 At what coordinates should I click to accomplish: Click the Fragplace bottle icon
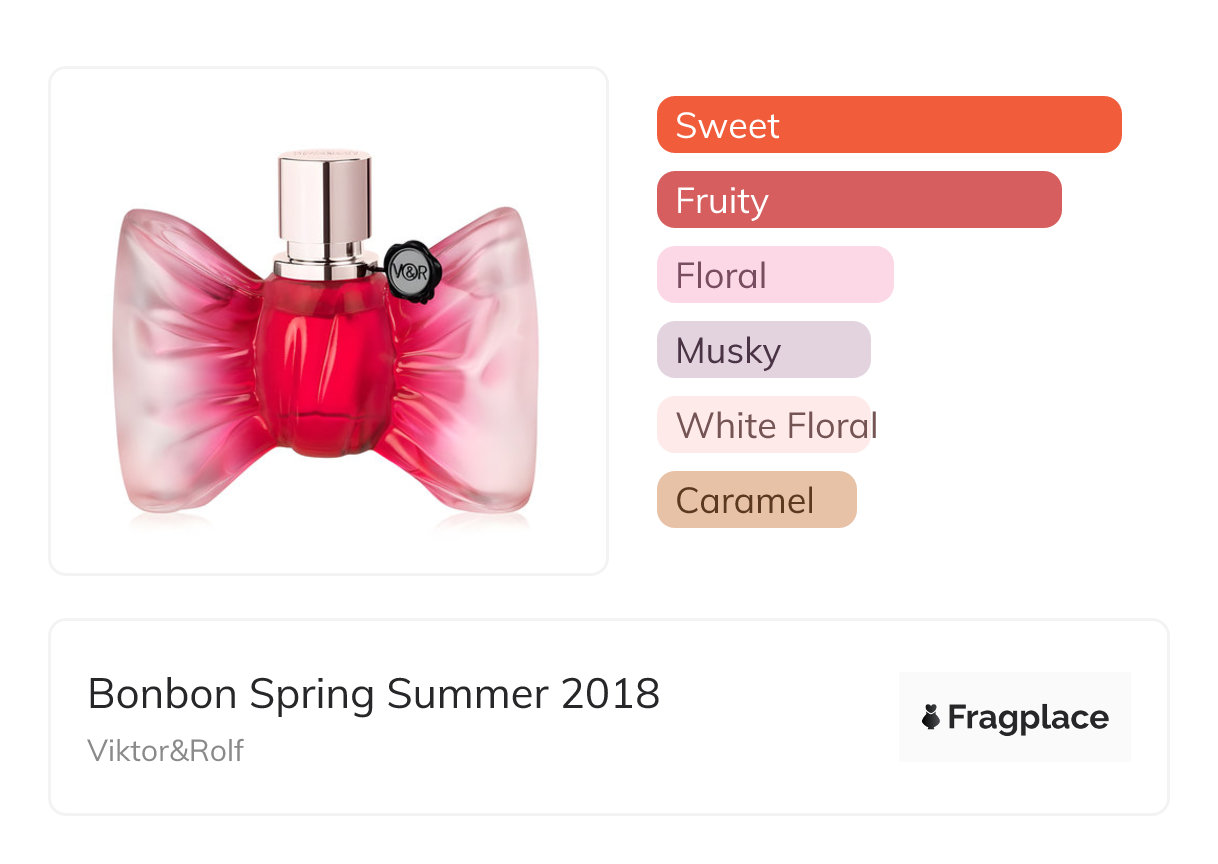[931, 717]
